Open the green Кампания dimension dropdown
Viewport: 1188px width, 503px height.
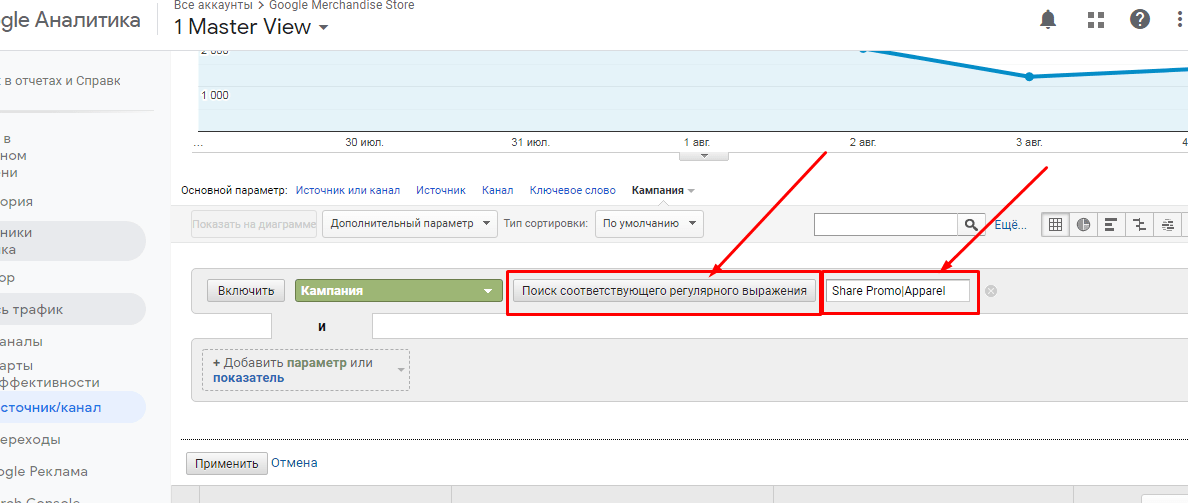(398, 291)
